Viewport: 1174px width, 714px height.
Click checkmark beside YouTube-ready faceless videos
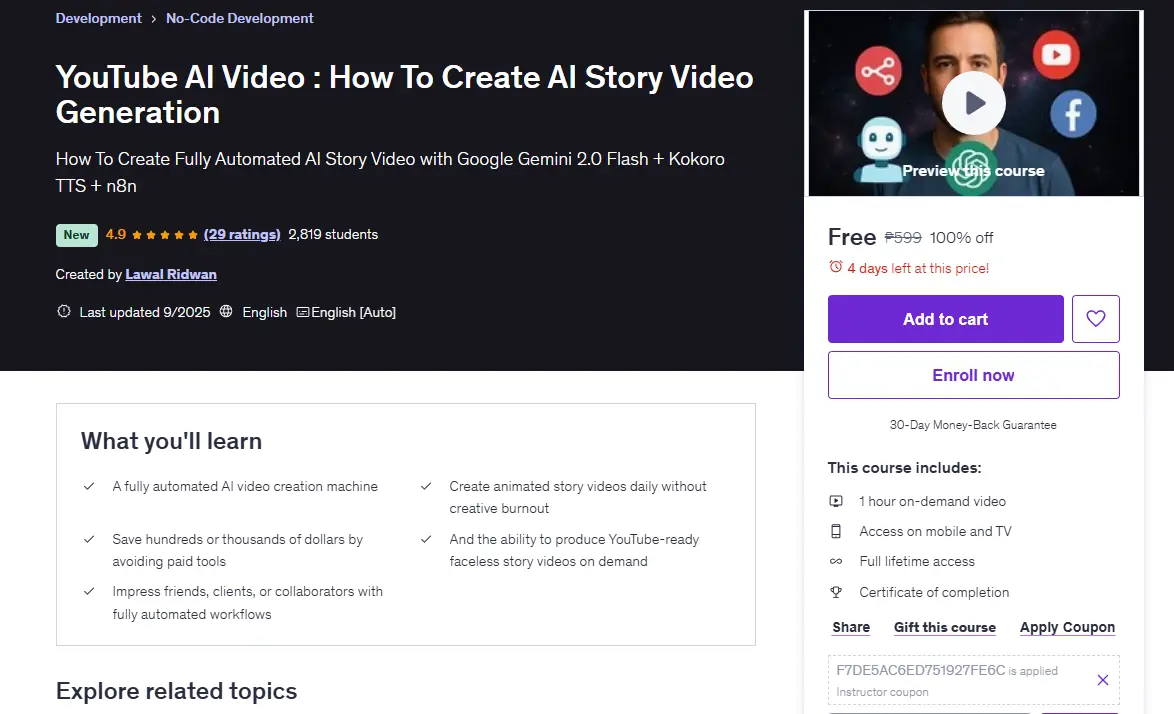tap(426, 539)
